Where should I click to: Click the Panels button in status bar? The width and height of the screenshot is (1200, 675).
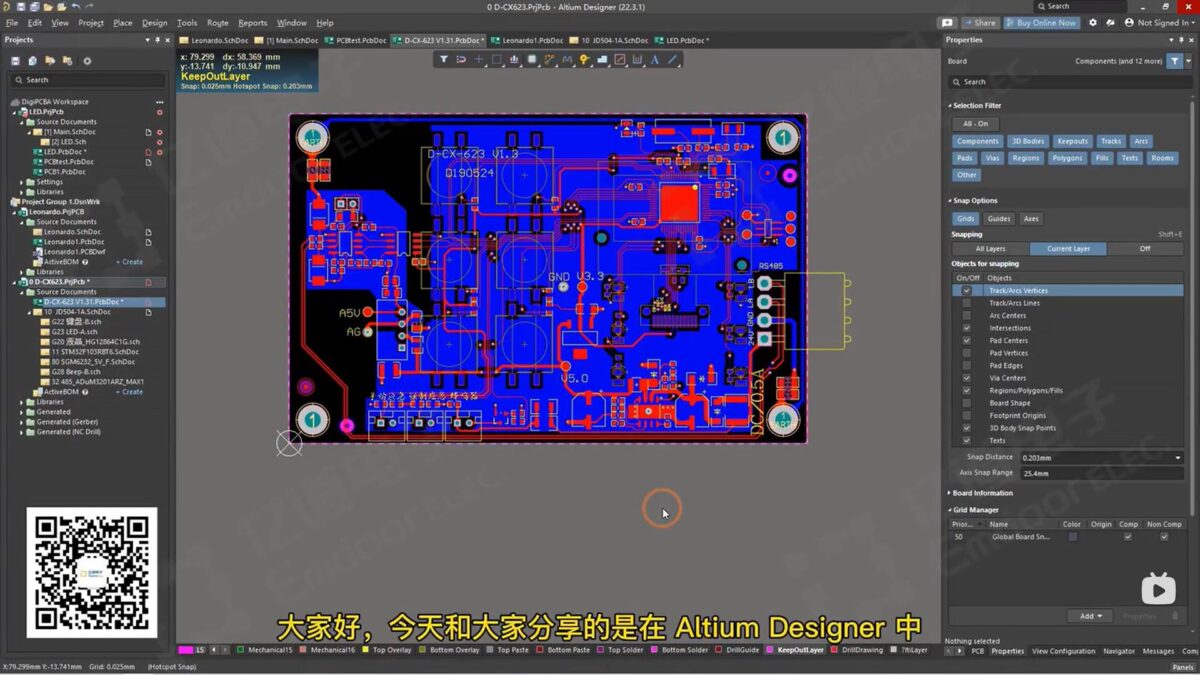(x=1183, y=667)
